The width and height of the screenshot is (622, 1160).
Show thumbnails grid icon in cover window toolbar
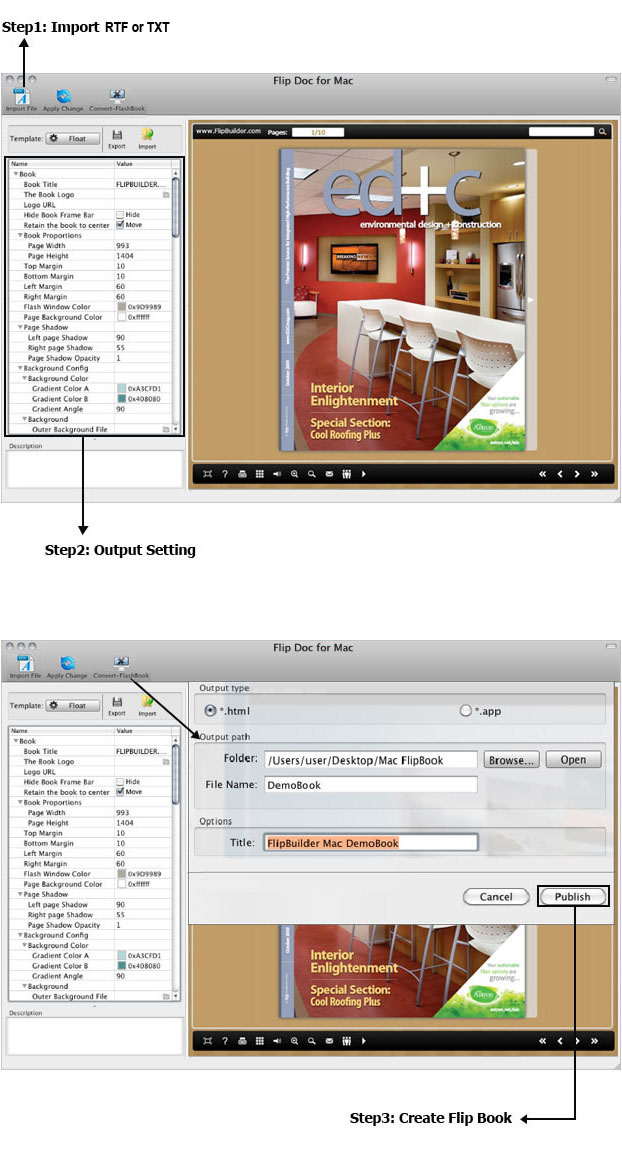pos(260,474)
